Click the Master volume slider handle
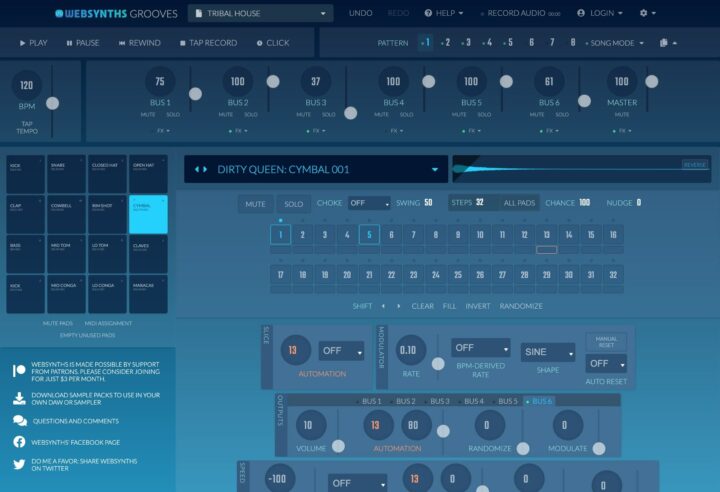 [652, 81]
